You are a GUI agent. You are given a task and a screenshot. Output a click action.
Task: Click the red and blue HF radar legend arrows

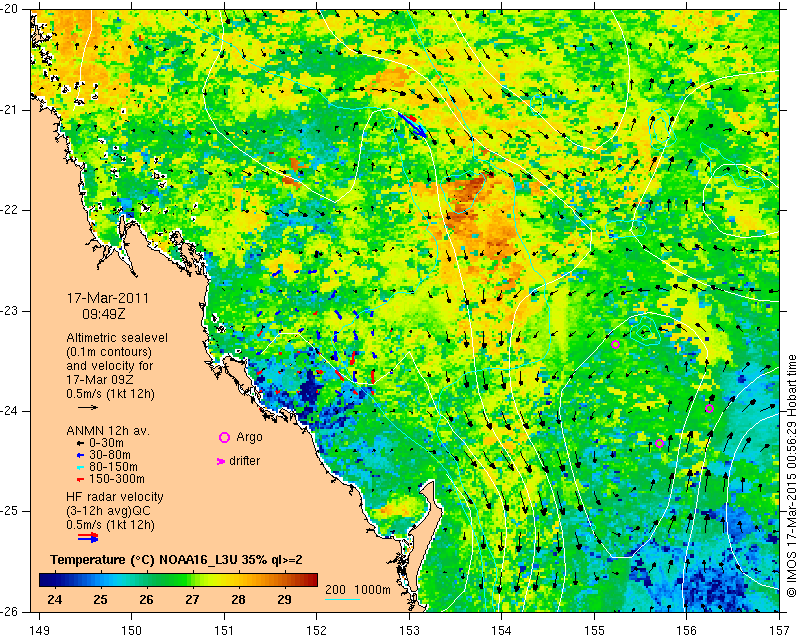pyautogui.click(x=88, y=538)
